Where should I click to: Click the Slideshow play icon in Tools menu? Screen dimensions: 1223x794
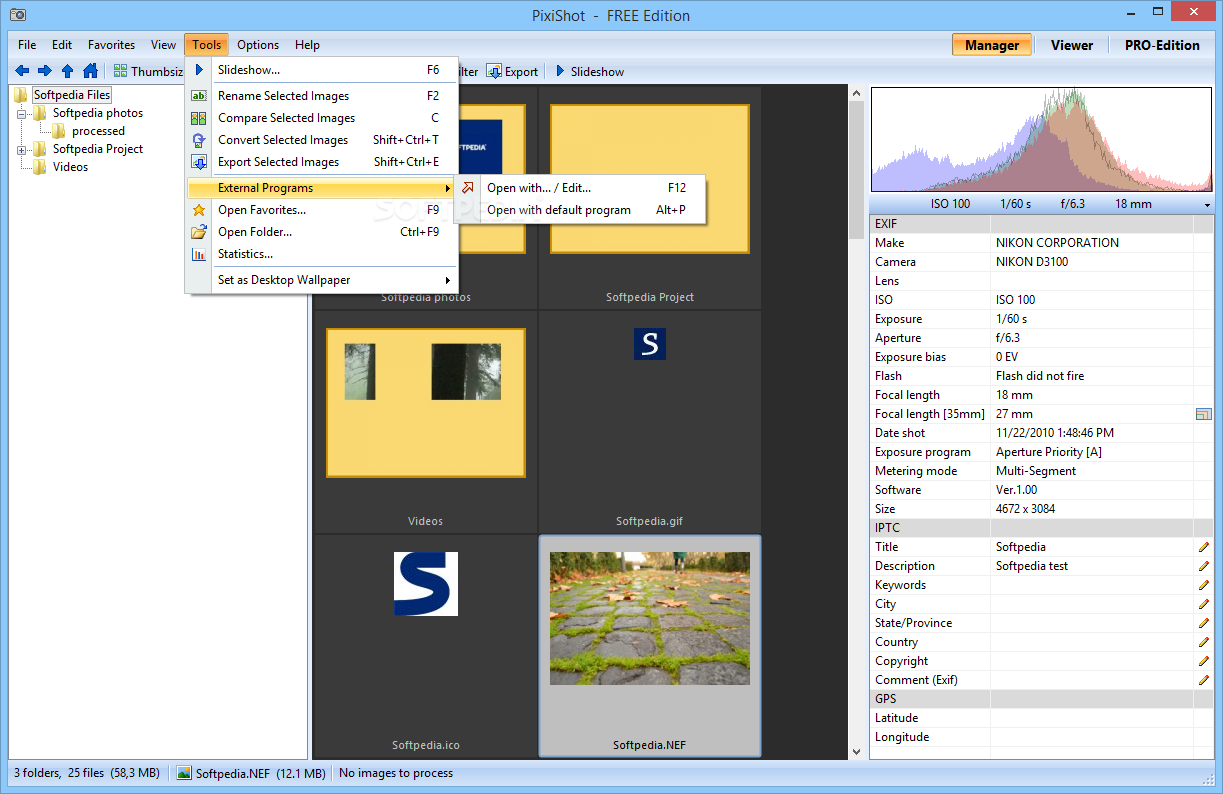point(199,70)
